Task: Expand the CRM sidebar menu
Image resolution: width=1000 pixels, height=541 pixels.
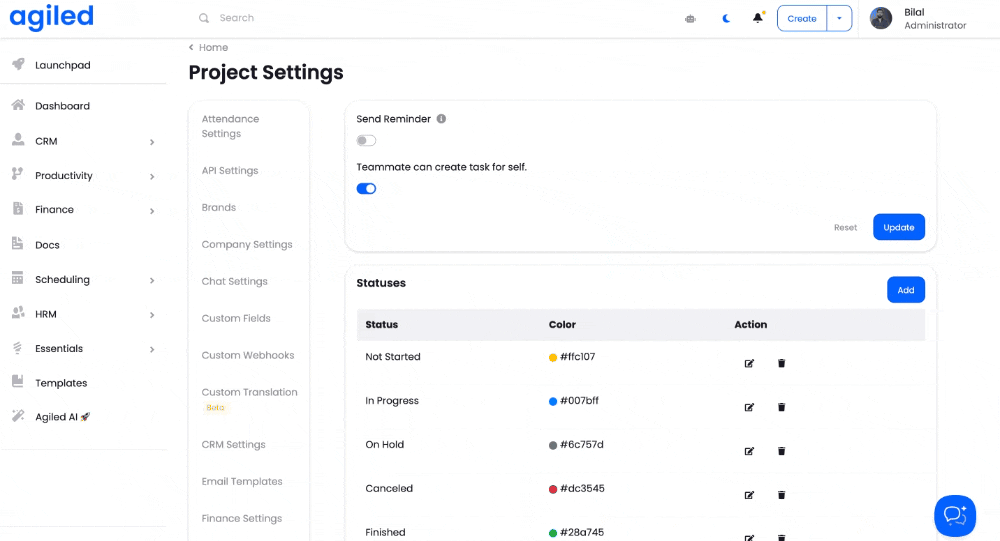Action: click(x=152, y=142)
